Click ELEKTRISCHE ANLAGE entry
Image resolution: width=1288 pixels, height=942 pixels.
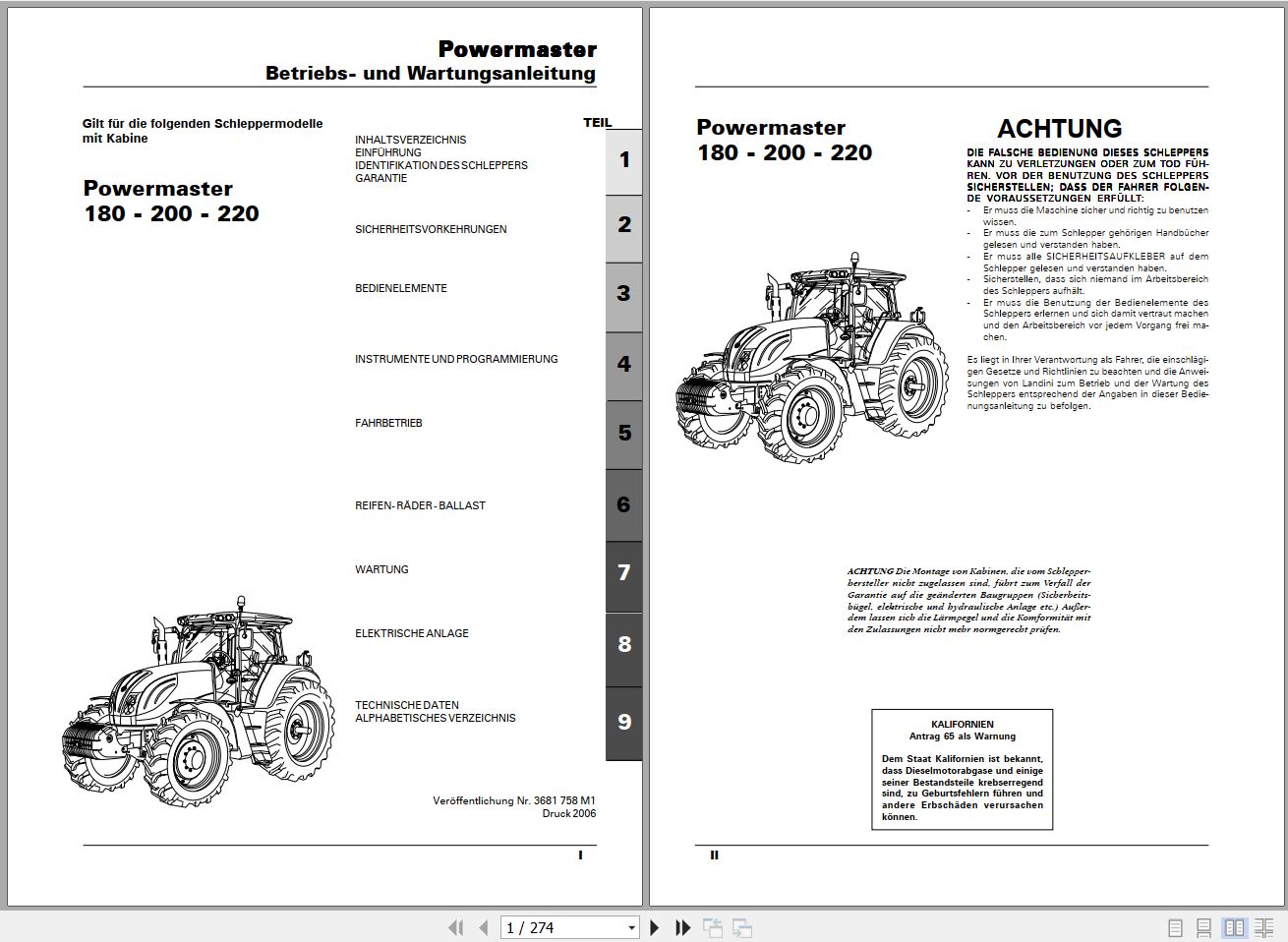[412, 633]
